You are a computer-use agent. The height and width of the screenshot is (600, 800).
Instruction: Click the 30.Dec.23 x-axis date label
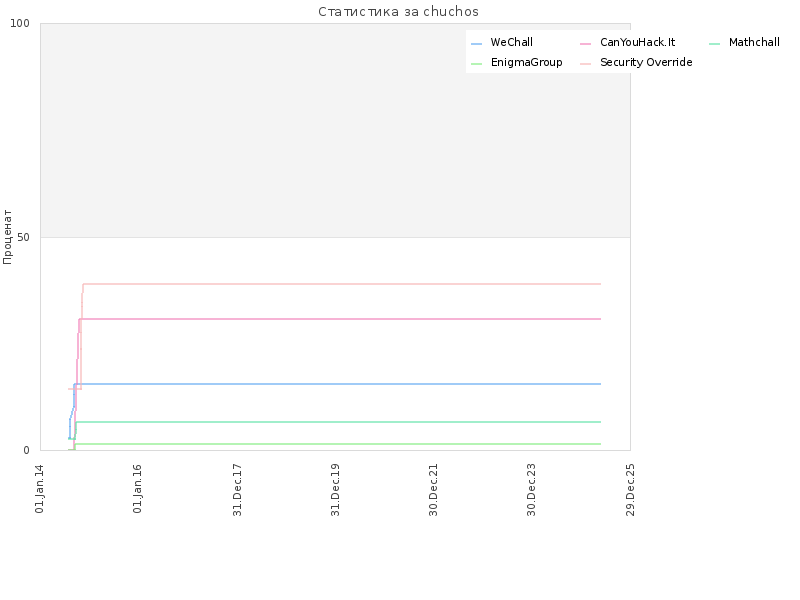(x=532, y=490)
